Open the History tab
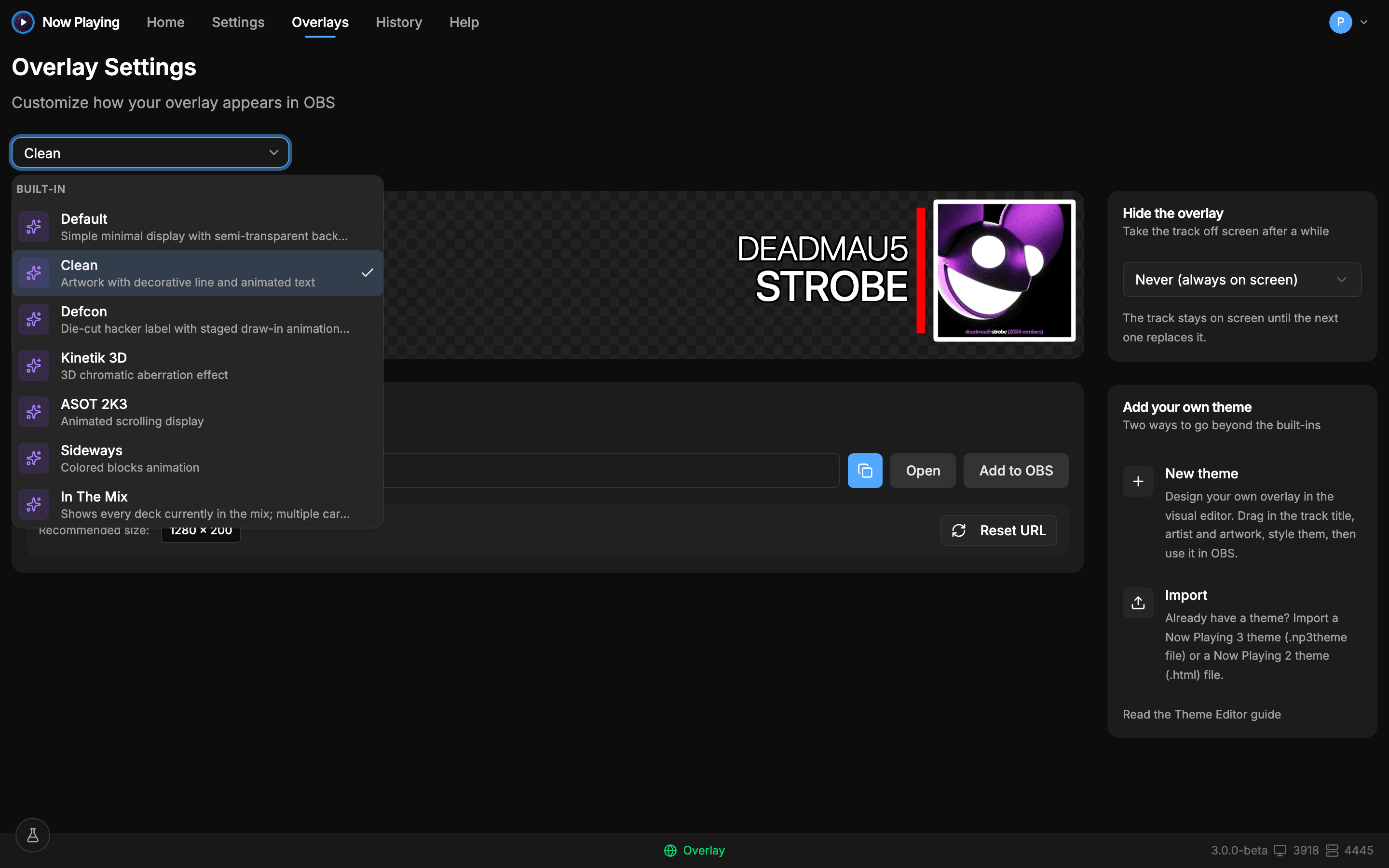The height and width of the screenshot is (868, 1389). click(x=399, y=22)
